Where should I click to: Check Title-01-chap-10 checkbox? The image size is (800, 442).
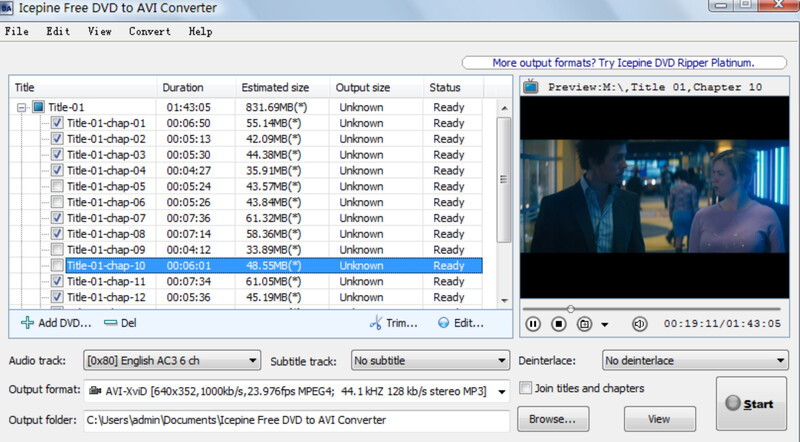(x=57, y=265)
